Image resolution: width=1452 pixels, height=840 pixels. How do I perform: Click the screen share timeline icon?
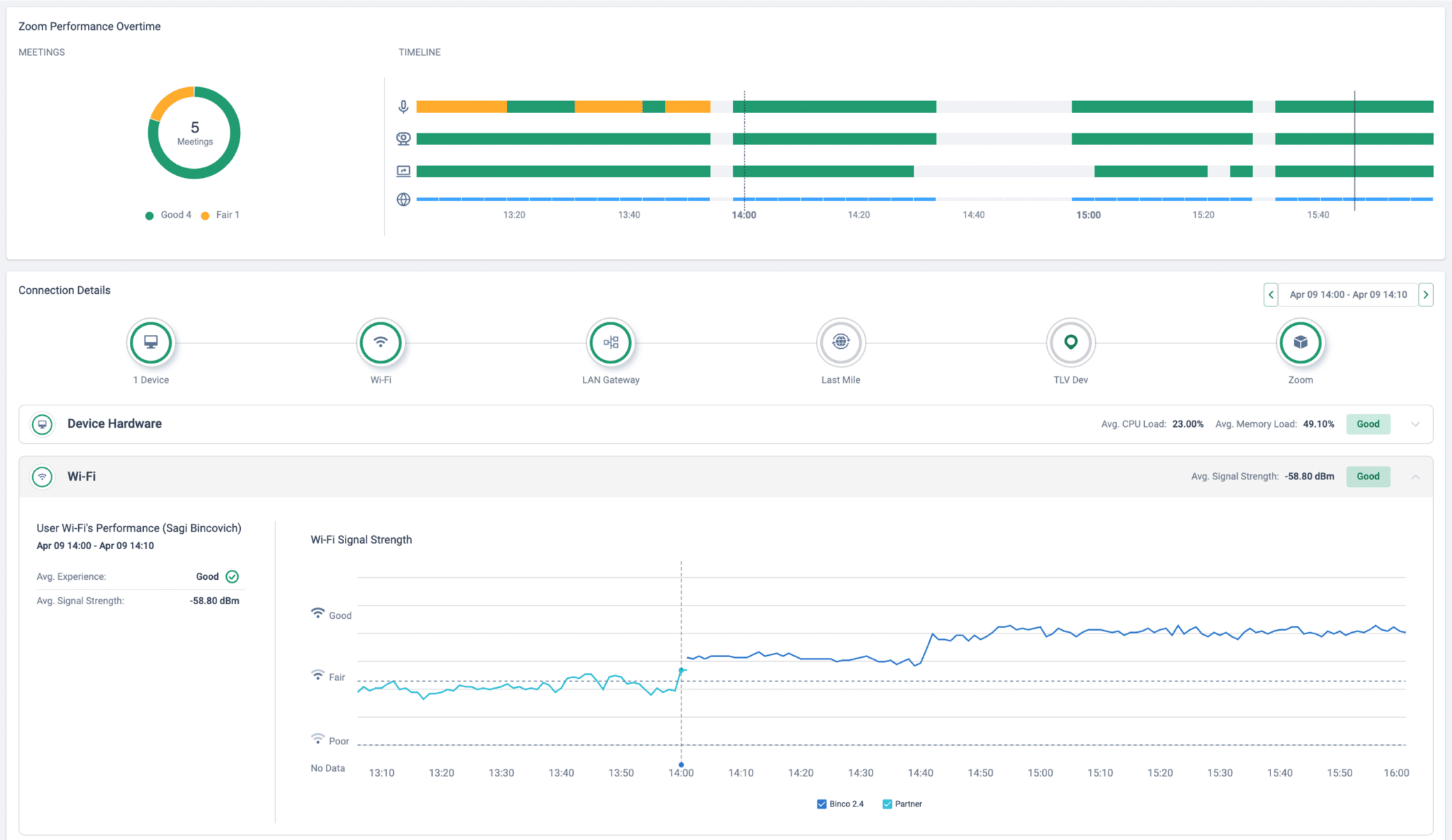[x=403, y=171]
